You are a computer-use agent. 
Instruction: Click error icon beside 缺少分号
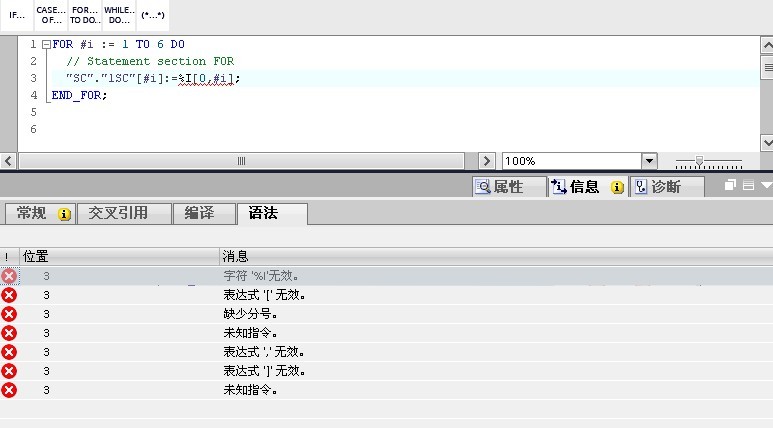pyautogui.click(x=9, y=314)
